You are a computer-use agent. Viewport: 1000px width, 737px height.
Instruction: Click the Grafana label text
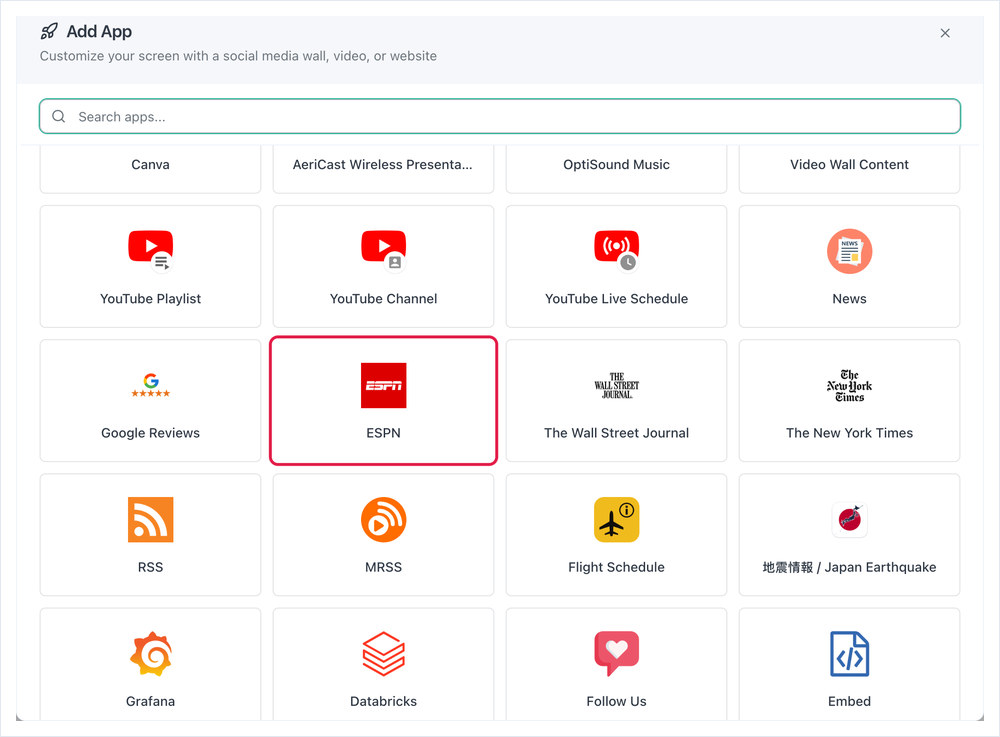(x=151, y=701)
